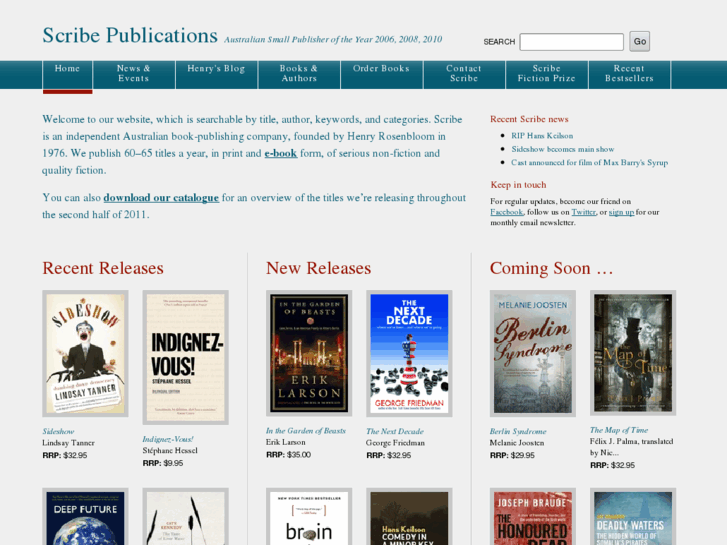This screenshot has height=545, width=727.
Task: Click the RRP $35.00 price text
Action: coord(288,455)
